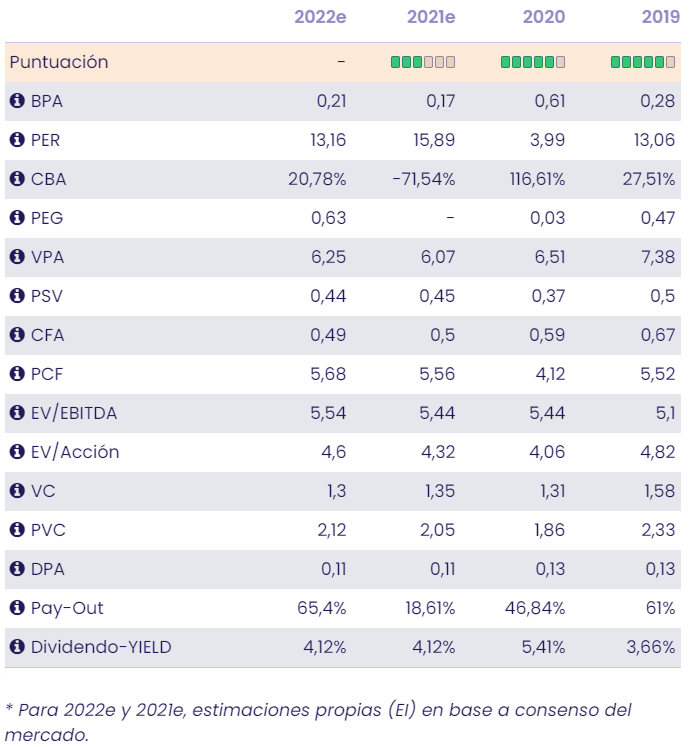
Task: Click the Dividendo-YIELD info icon
Action: click(x=16, y=647)
